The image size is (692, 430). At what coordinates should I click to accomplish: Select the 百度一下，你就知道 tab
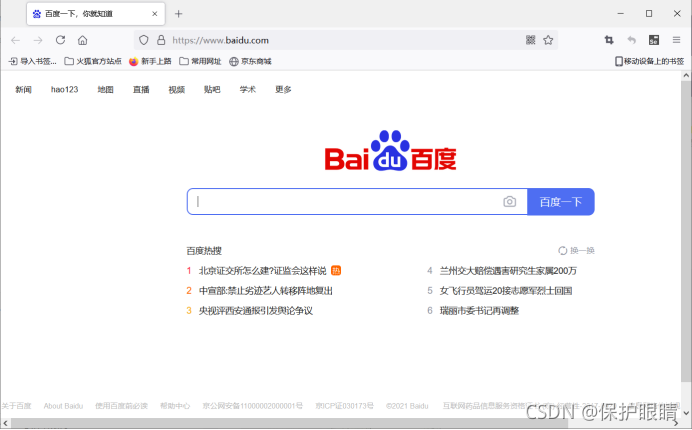pos(96,14)
